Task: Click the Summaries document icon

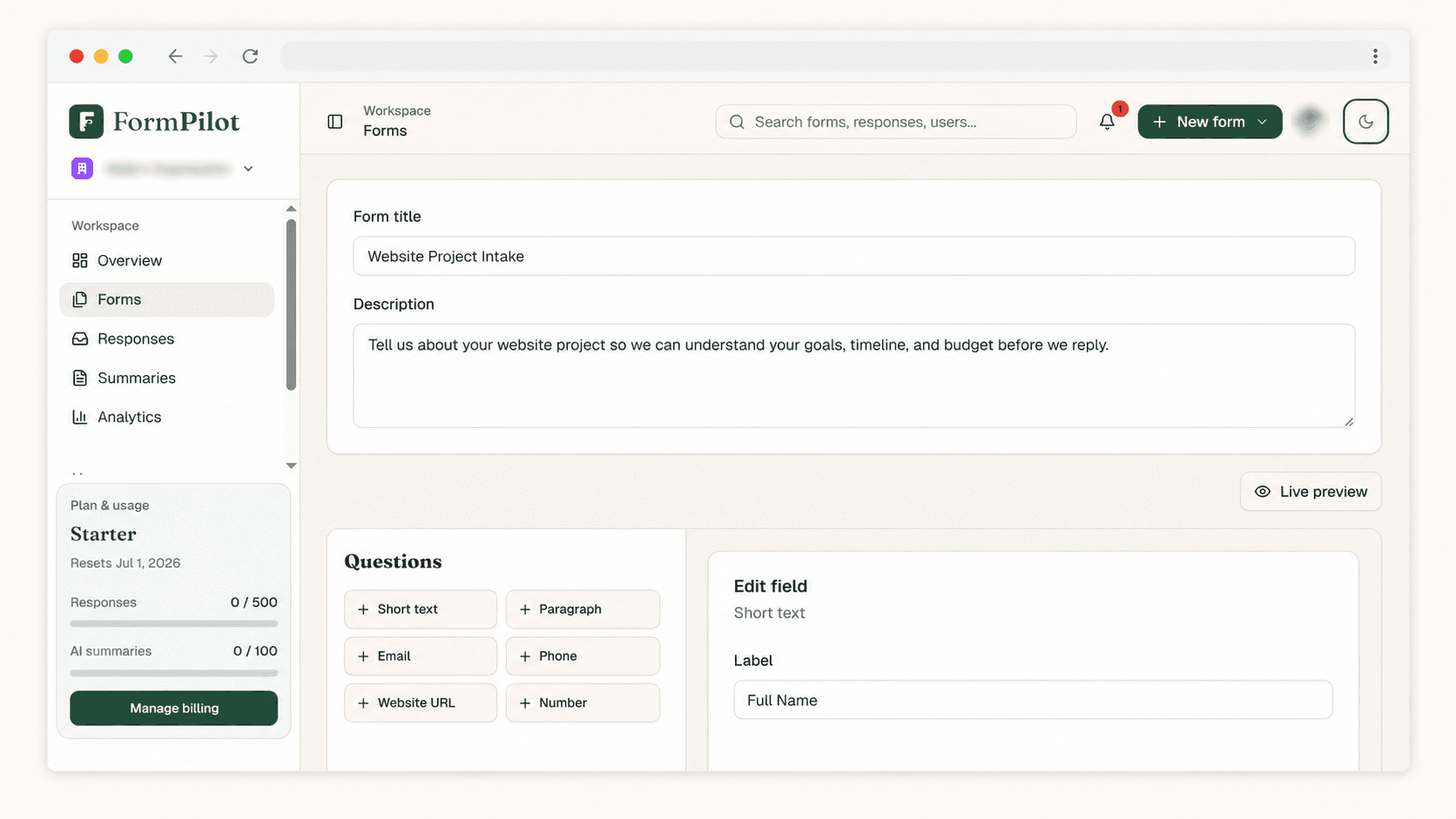Action: (80, 378)
